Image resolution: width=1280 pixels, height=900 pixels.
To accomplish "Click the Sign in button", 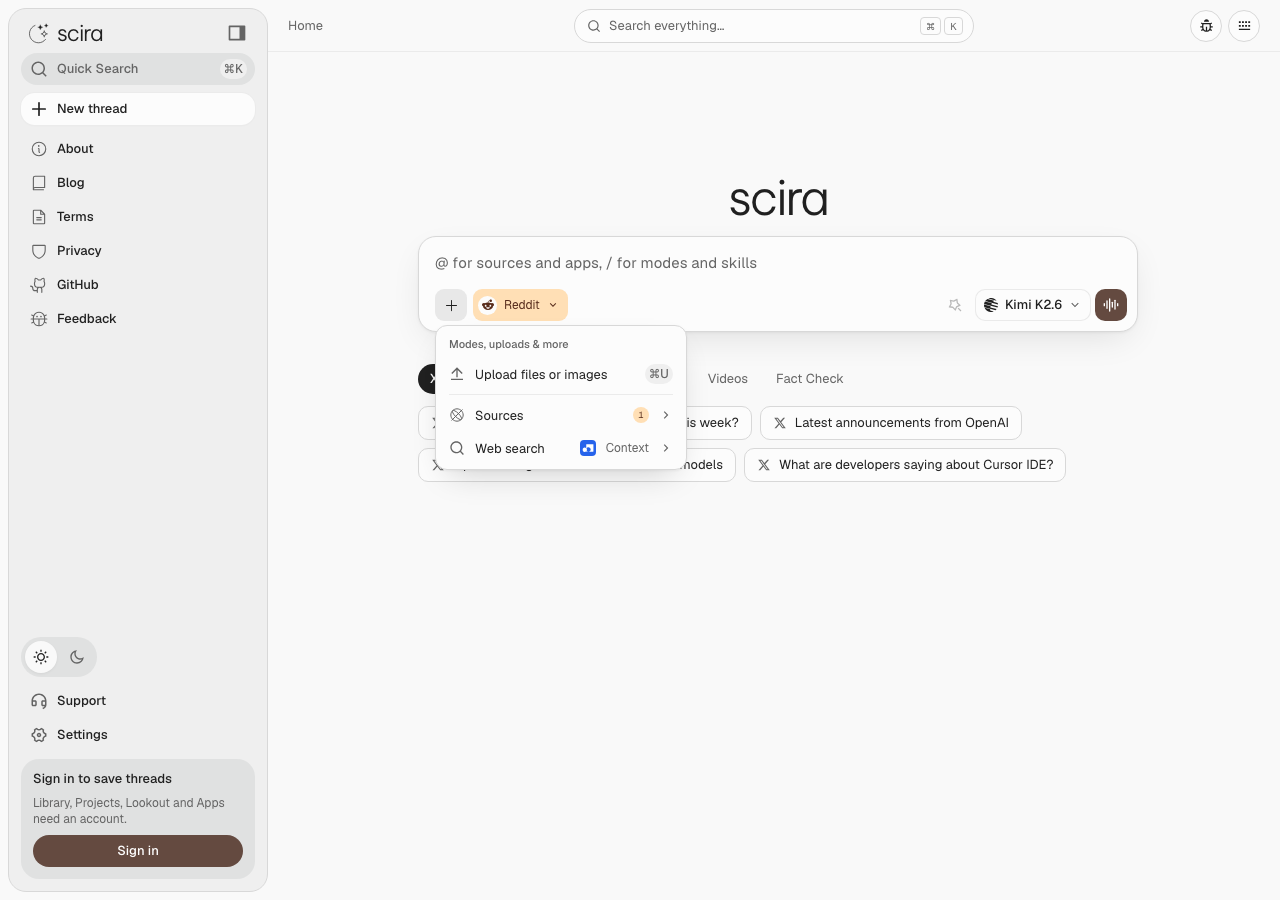I will [x=138, y=851].
